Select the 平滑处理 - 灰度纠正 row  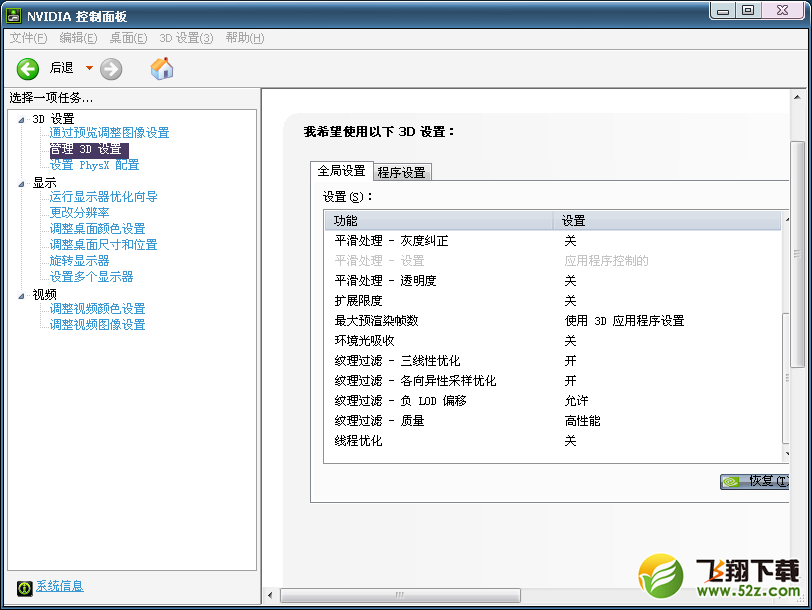pyautogui.click(x=553, y=241)
